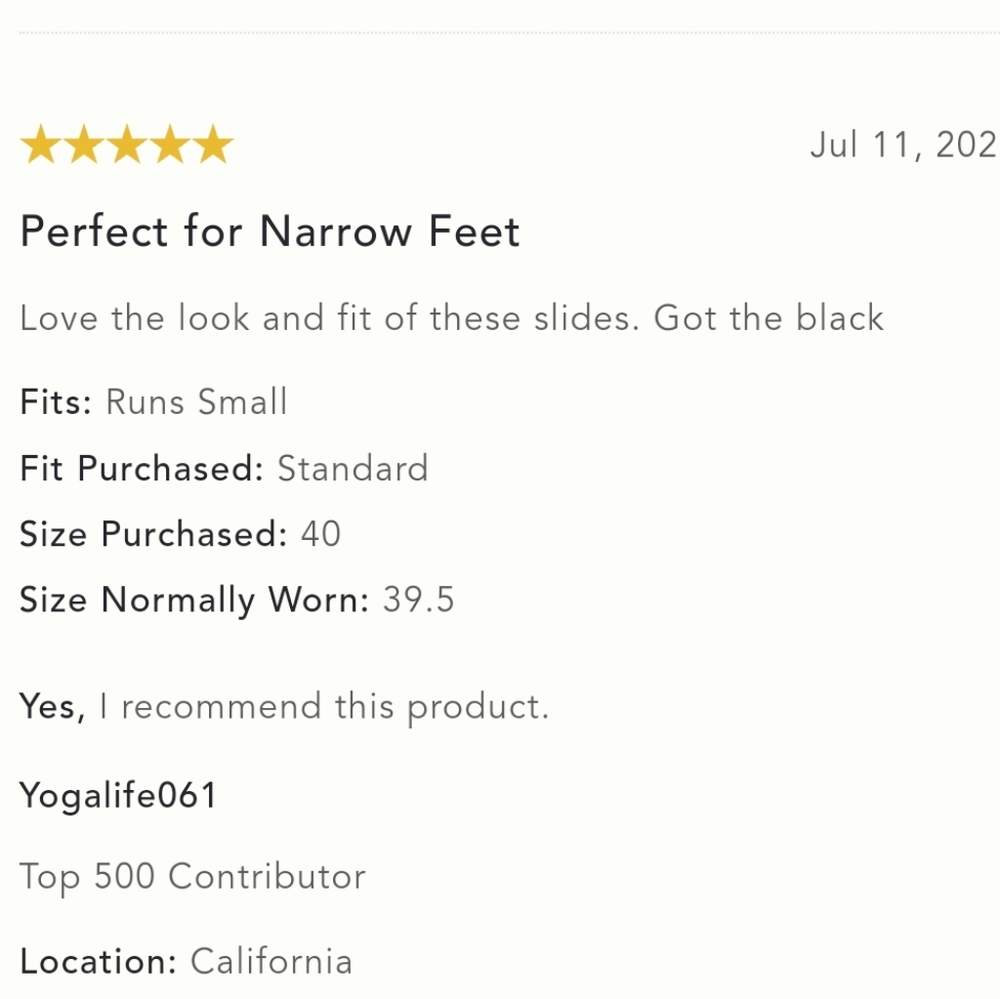Click the first gold rating star
1000x999 pixels.
point(41,145)
